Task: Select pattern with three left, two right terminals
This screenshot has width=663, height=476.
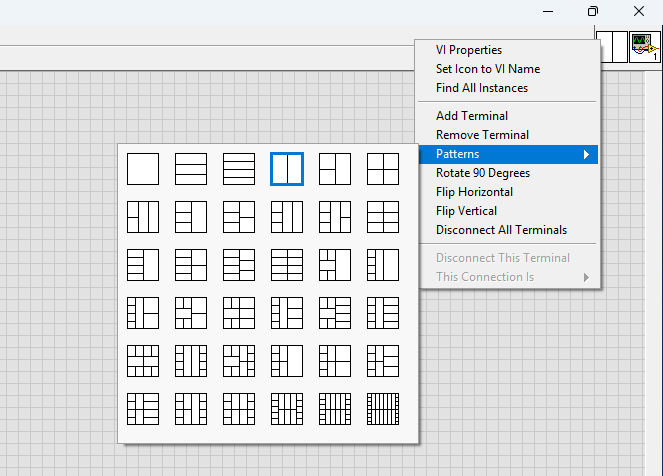Action: point(239,217)
